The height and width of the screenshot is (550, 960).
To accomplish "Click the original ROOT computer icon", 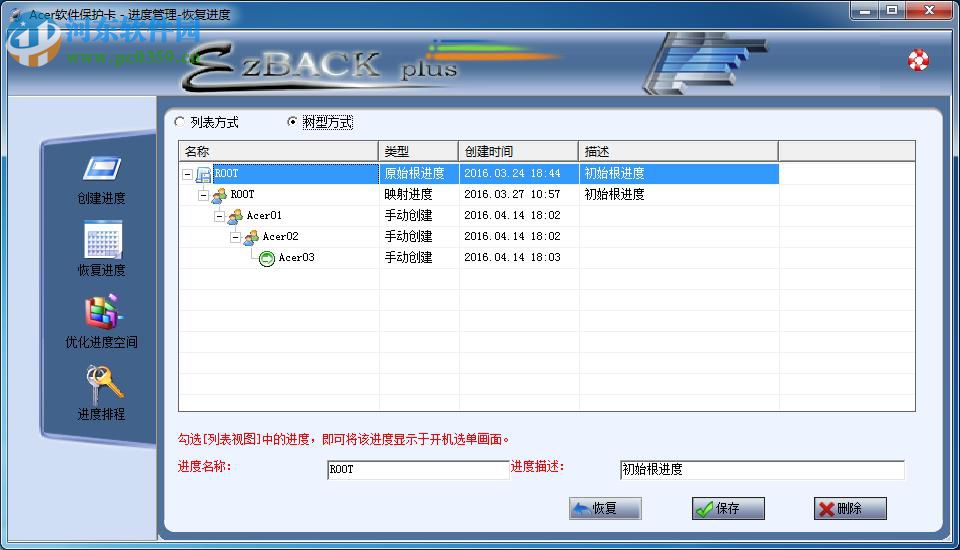I will pos(203,175).
